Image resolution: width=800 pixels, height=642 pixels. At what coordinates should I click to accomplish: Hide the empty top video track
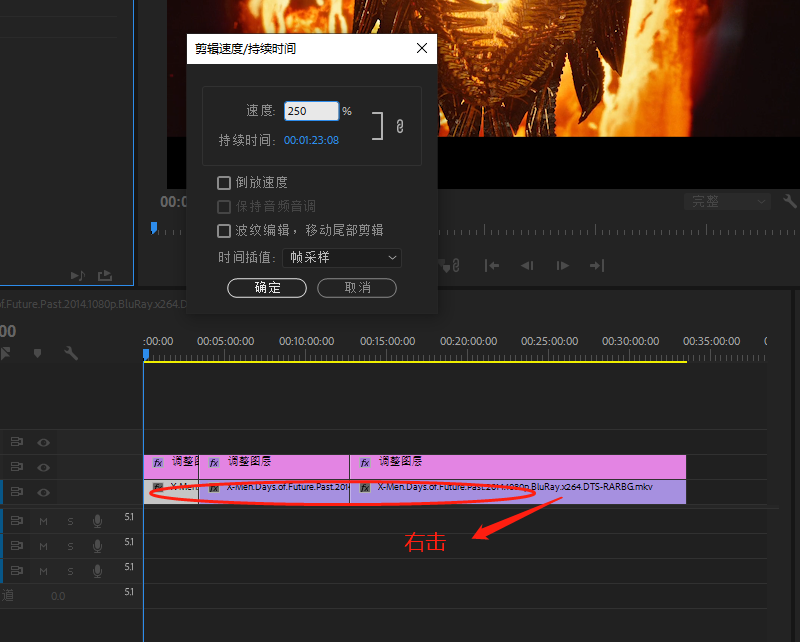(43, 442)
